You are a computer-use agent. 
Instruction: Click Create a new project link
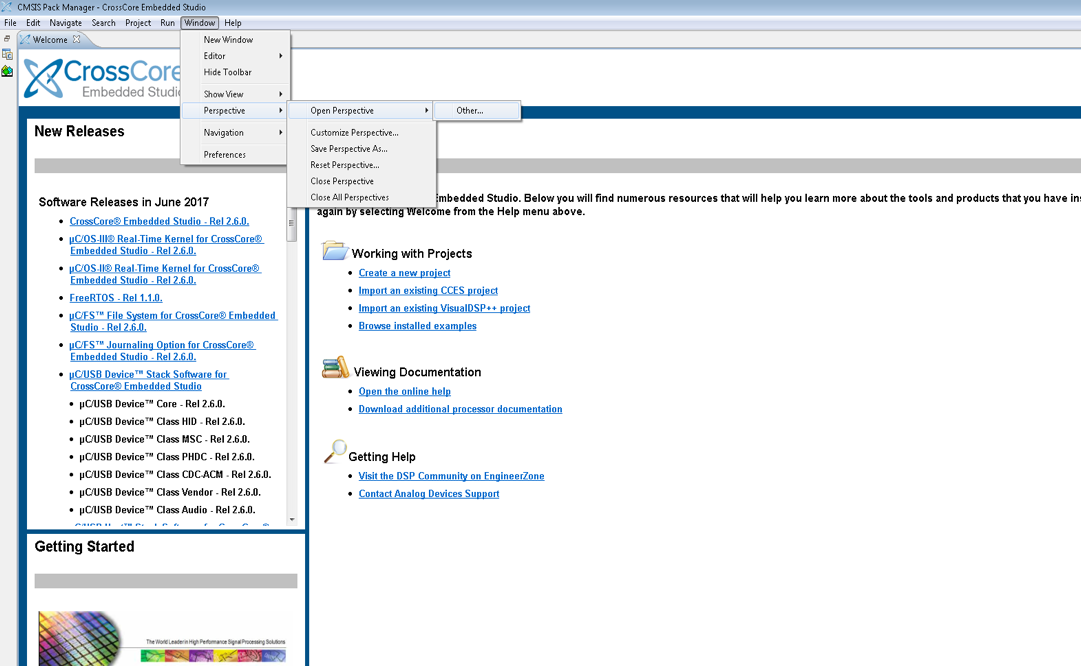404,273
